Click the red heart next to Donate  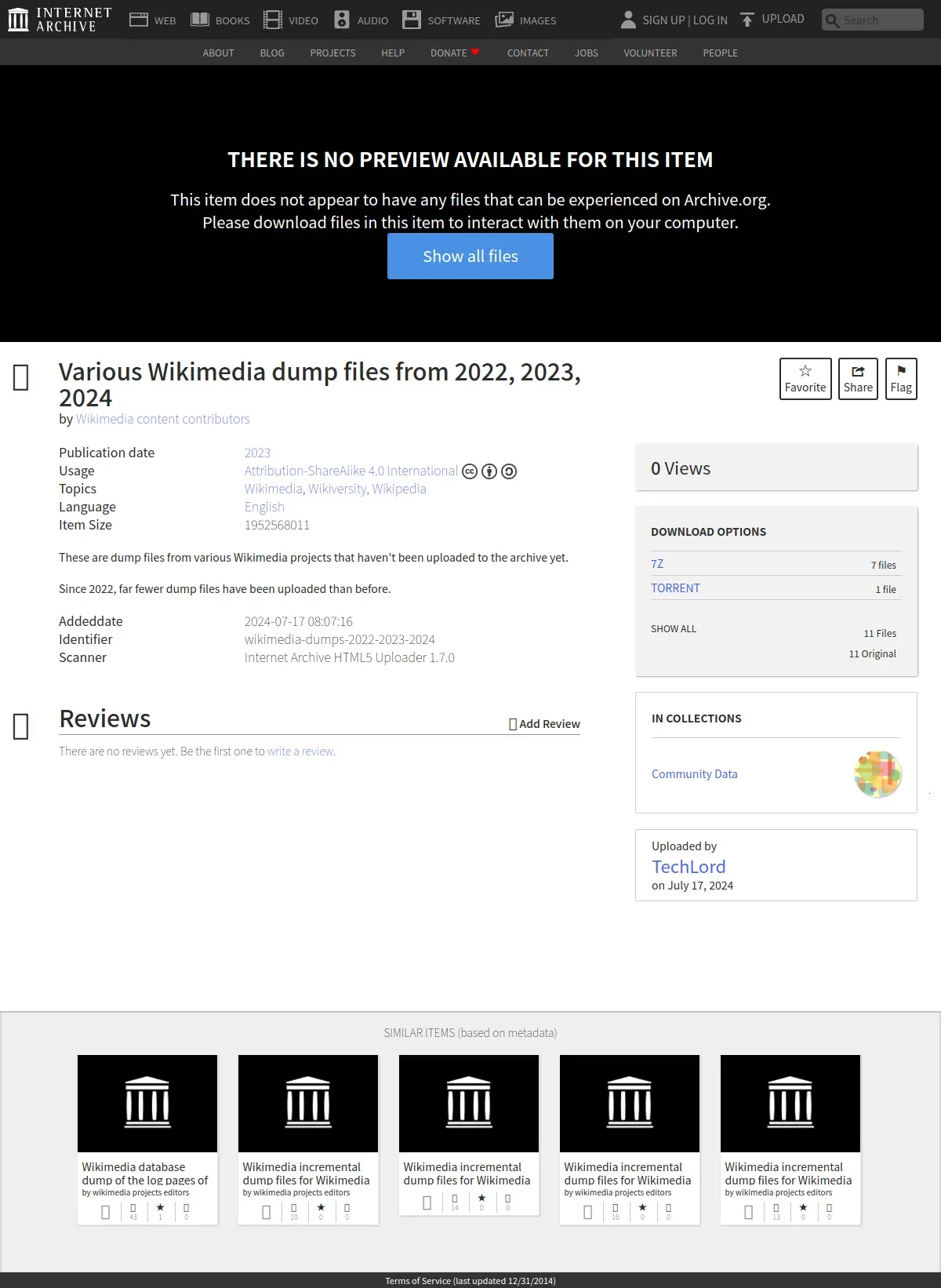(x=475, y=52)
